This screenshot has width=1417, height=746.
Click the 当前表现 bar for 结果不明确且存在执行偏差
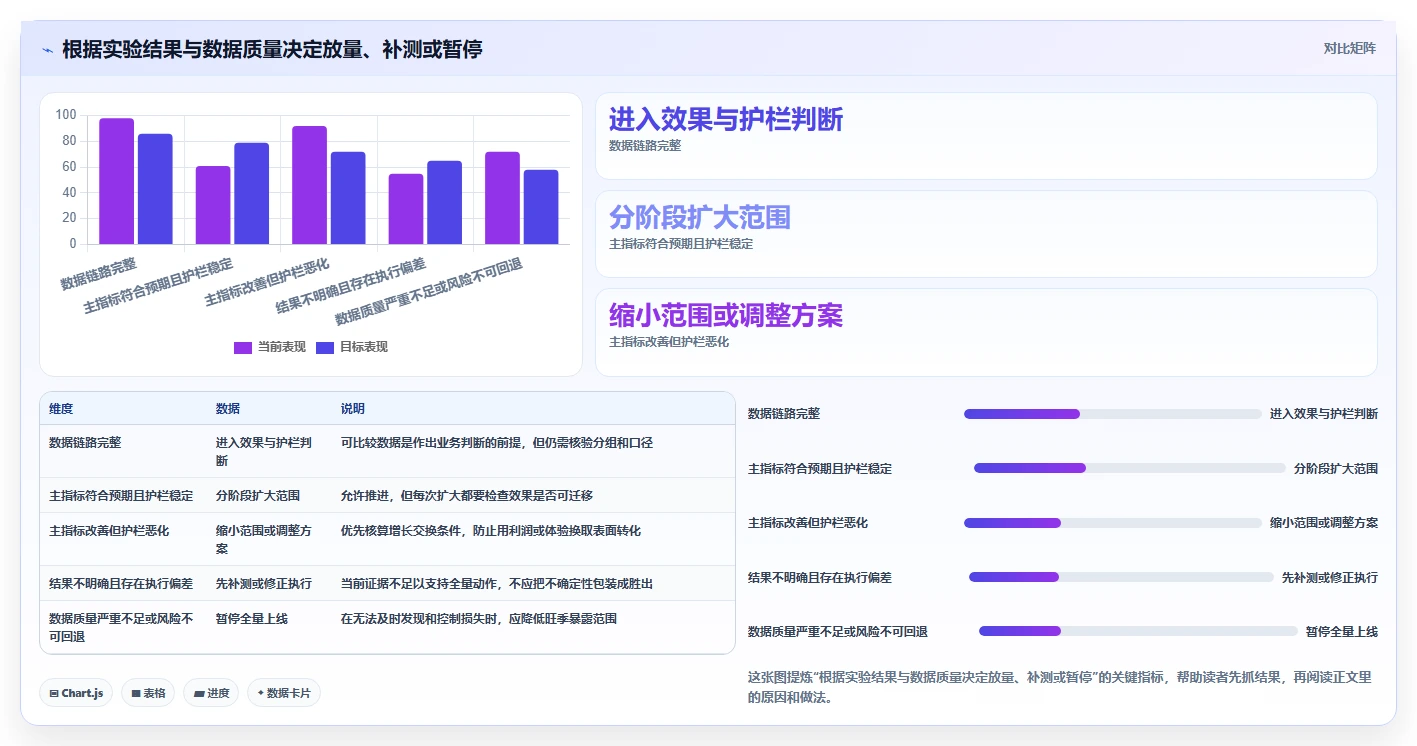[406, 209]
